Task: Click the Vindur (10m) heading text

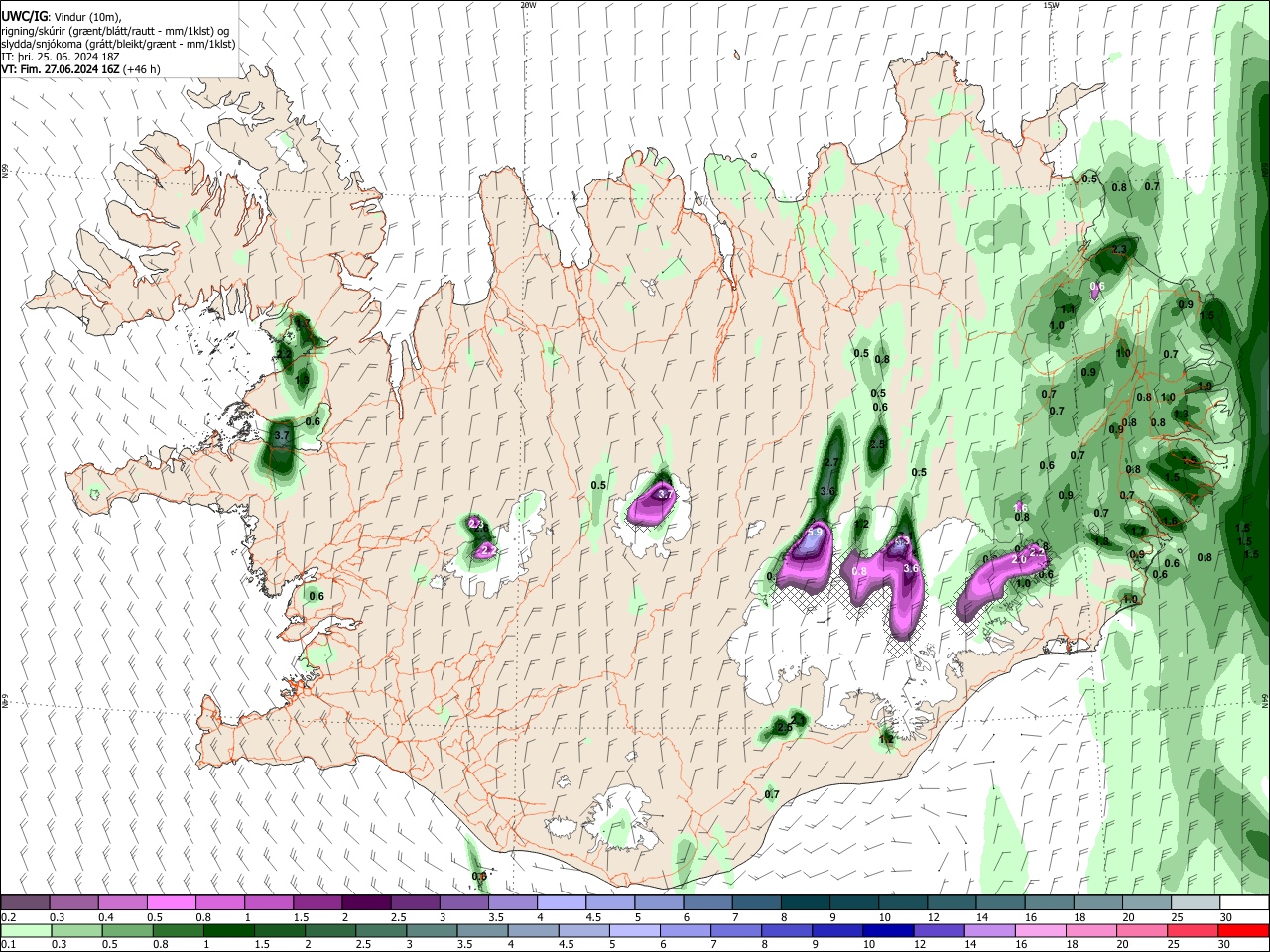Action: pos(88,17)
